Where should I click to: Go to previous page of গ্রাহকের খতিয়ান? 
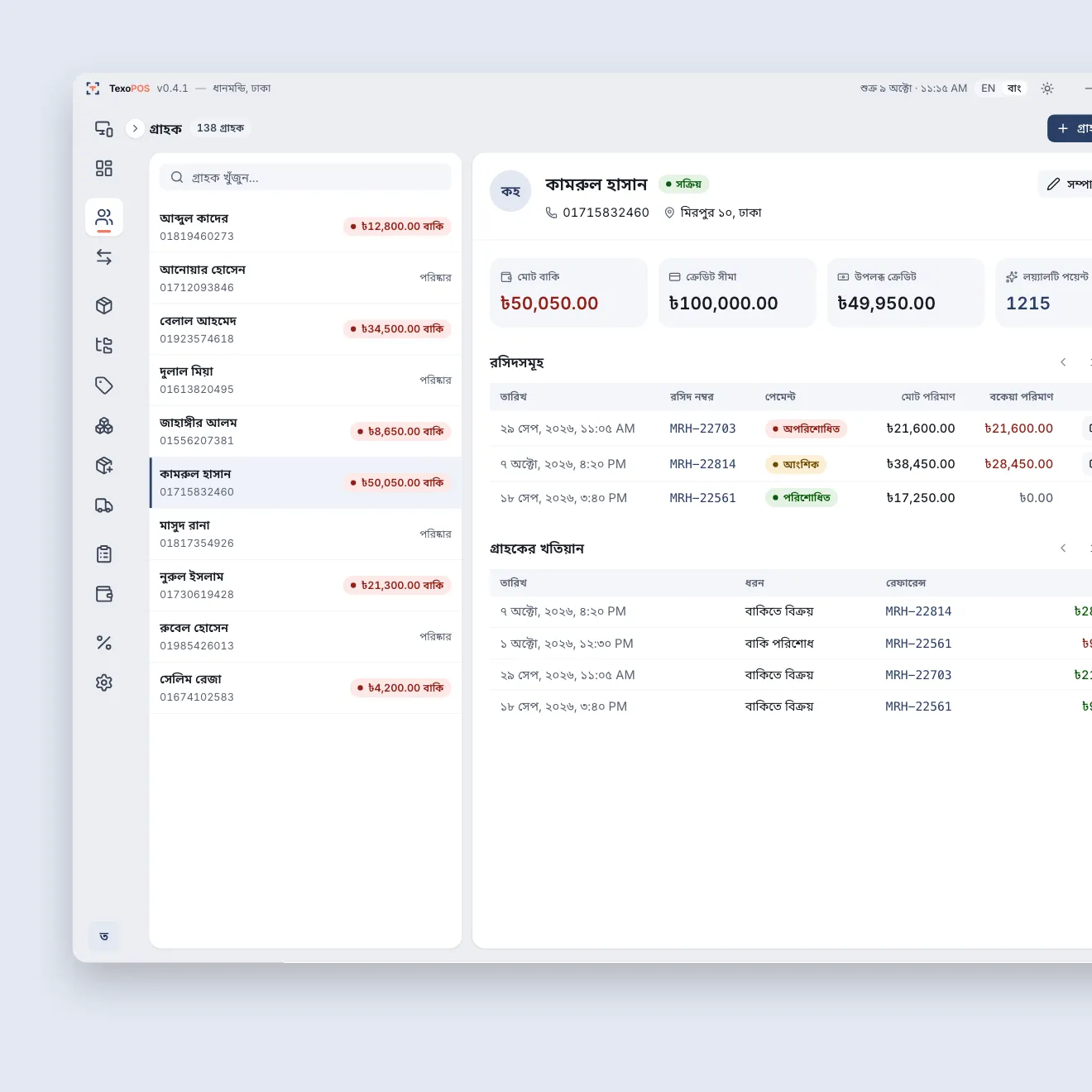point(1063,548)
